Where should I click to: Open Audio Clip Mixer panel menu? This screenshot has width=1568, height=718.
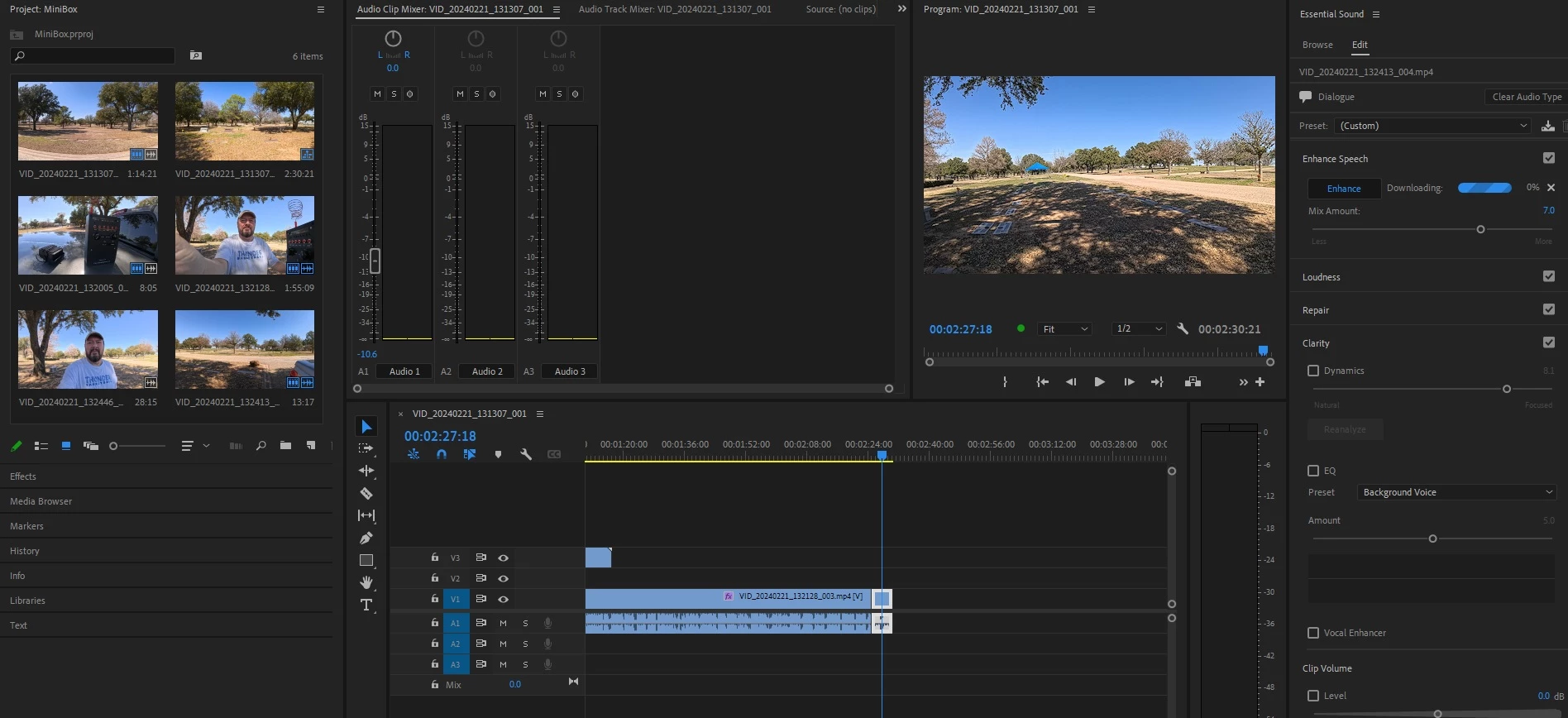(x=556, y=9)
